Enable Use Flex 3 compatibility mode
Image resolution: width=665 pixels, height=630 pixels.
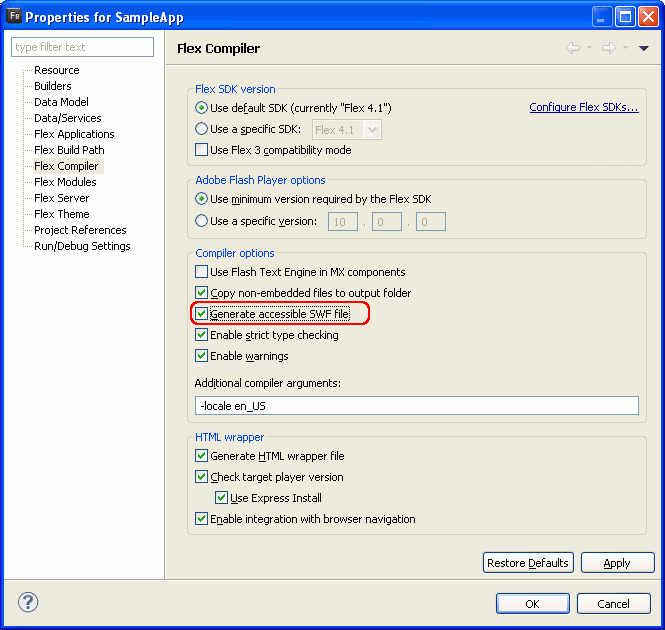click(x=201, y=150)
